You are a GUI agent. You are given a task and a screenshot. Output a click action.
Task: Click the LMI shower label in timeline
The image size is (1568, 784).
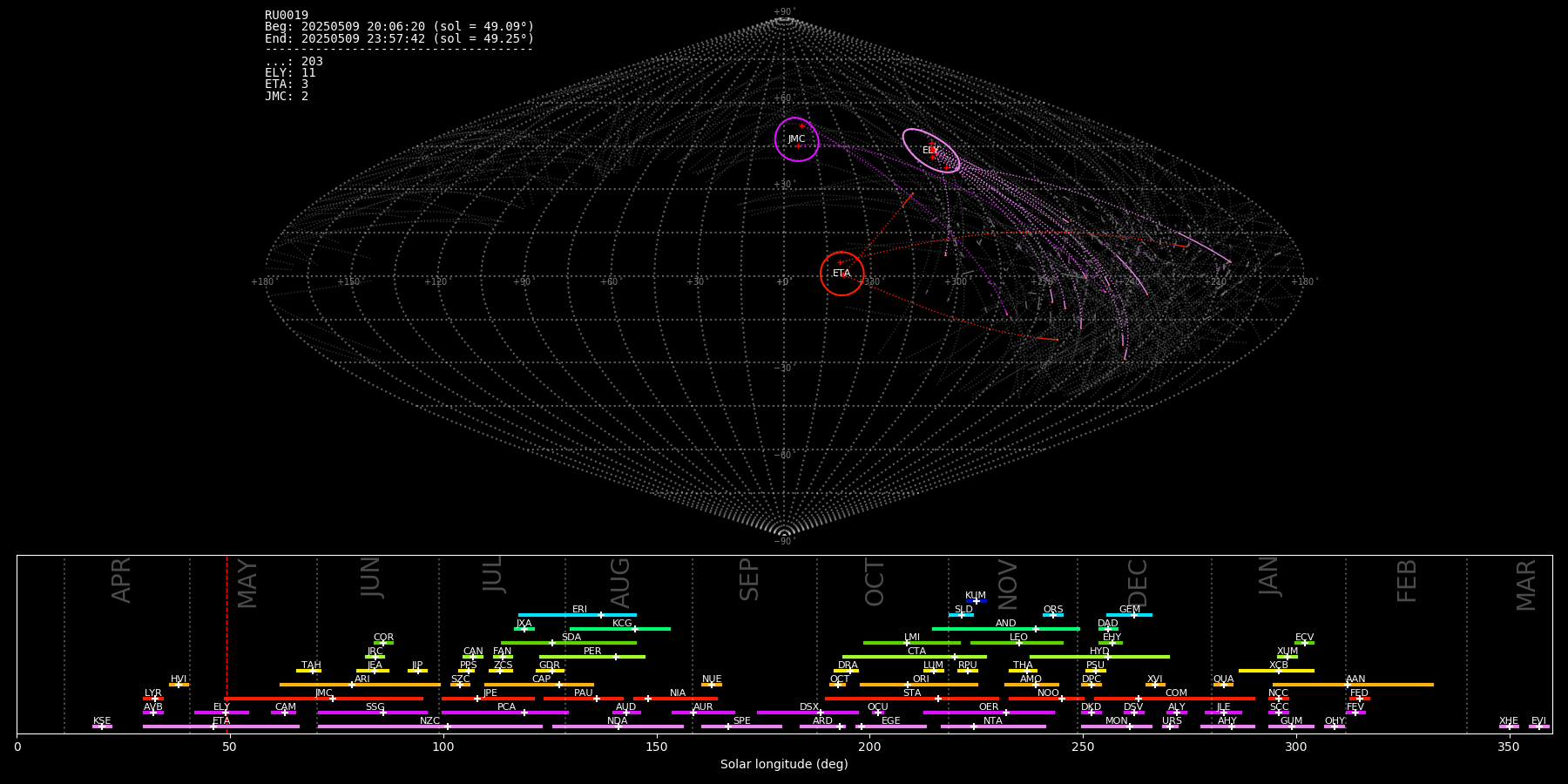[x=912, y=638]
